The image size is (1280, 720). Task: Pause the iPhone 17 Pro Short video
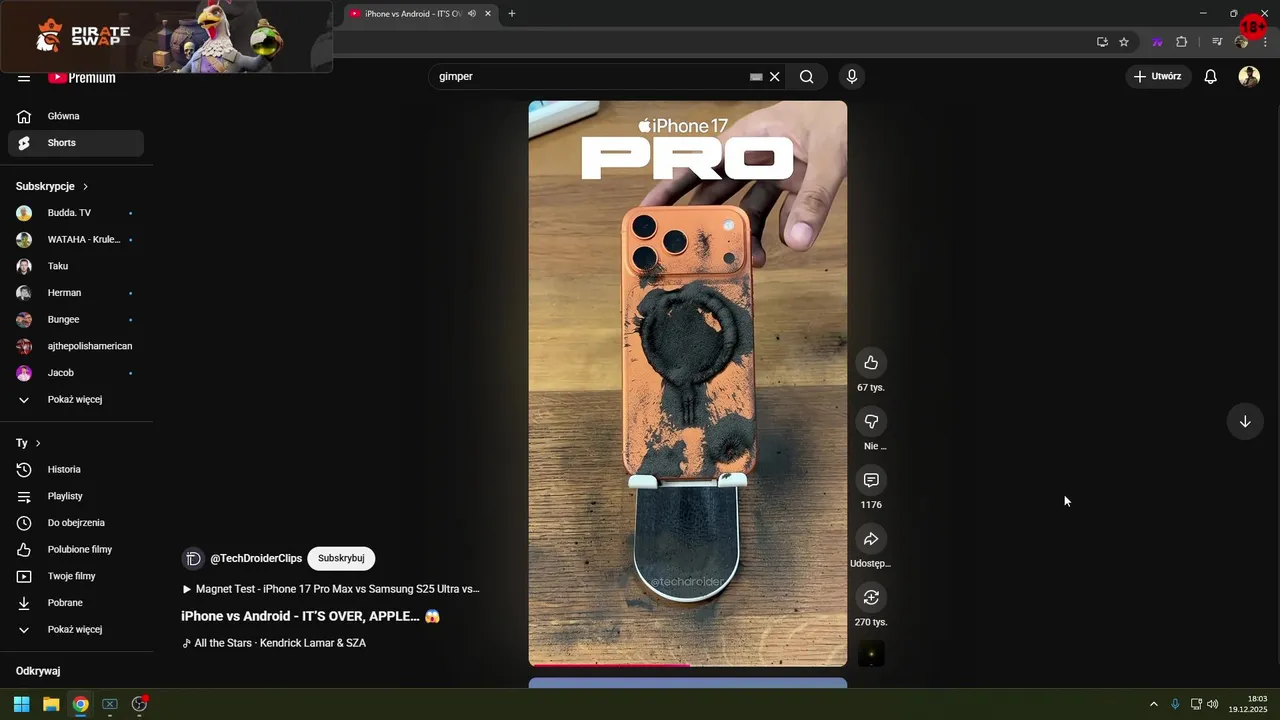click(x=688, y=383)
